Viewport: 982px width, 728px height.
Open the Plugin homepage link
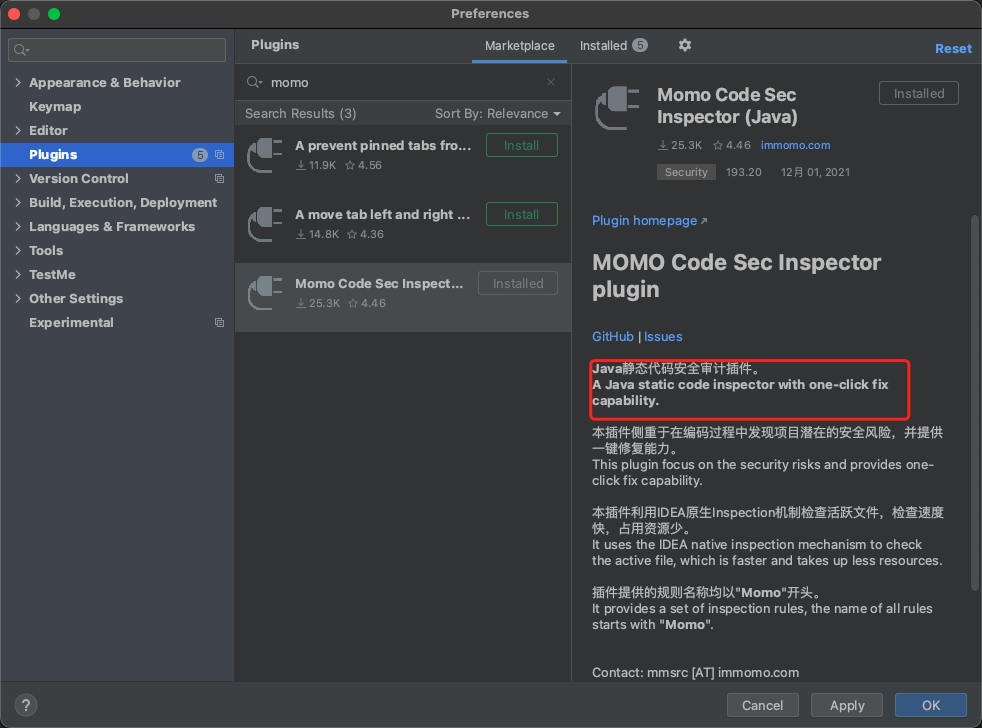click(649, 221)
